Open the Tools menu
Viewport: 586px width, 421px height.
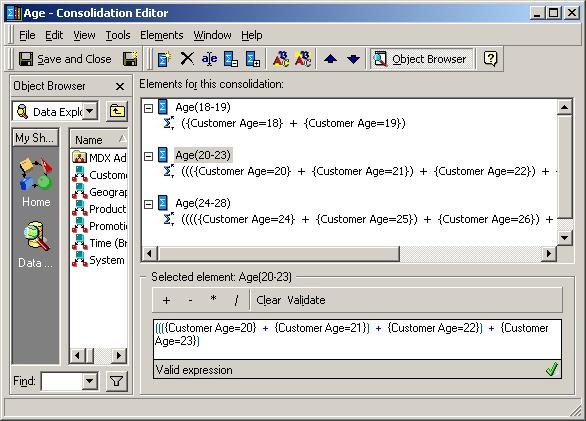pos(118,35)
